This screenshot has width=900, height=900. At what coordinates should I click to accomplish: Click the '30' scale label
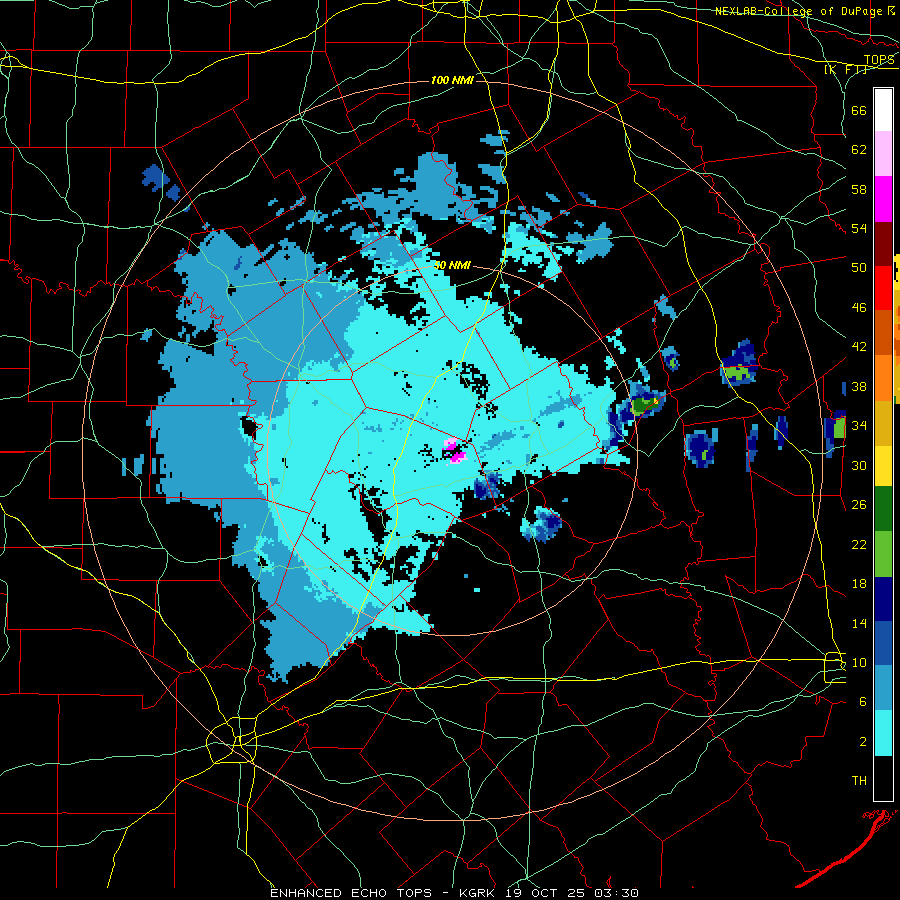[x=859, y=465]
